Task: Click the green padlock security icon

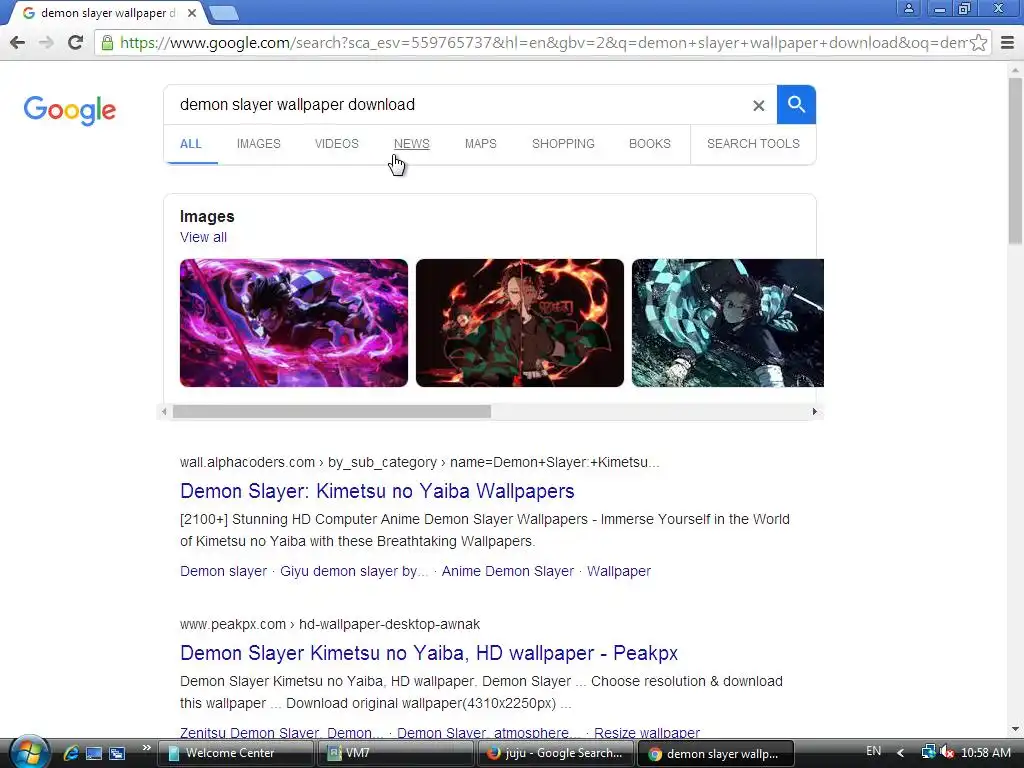Action: click(107, 43)
